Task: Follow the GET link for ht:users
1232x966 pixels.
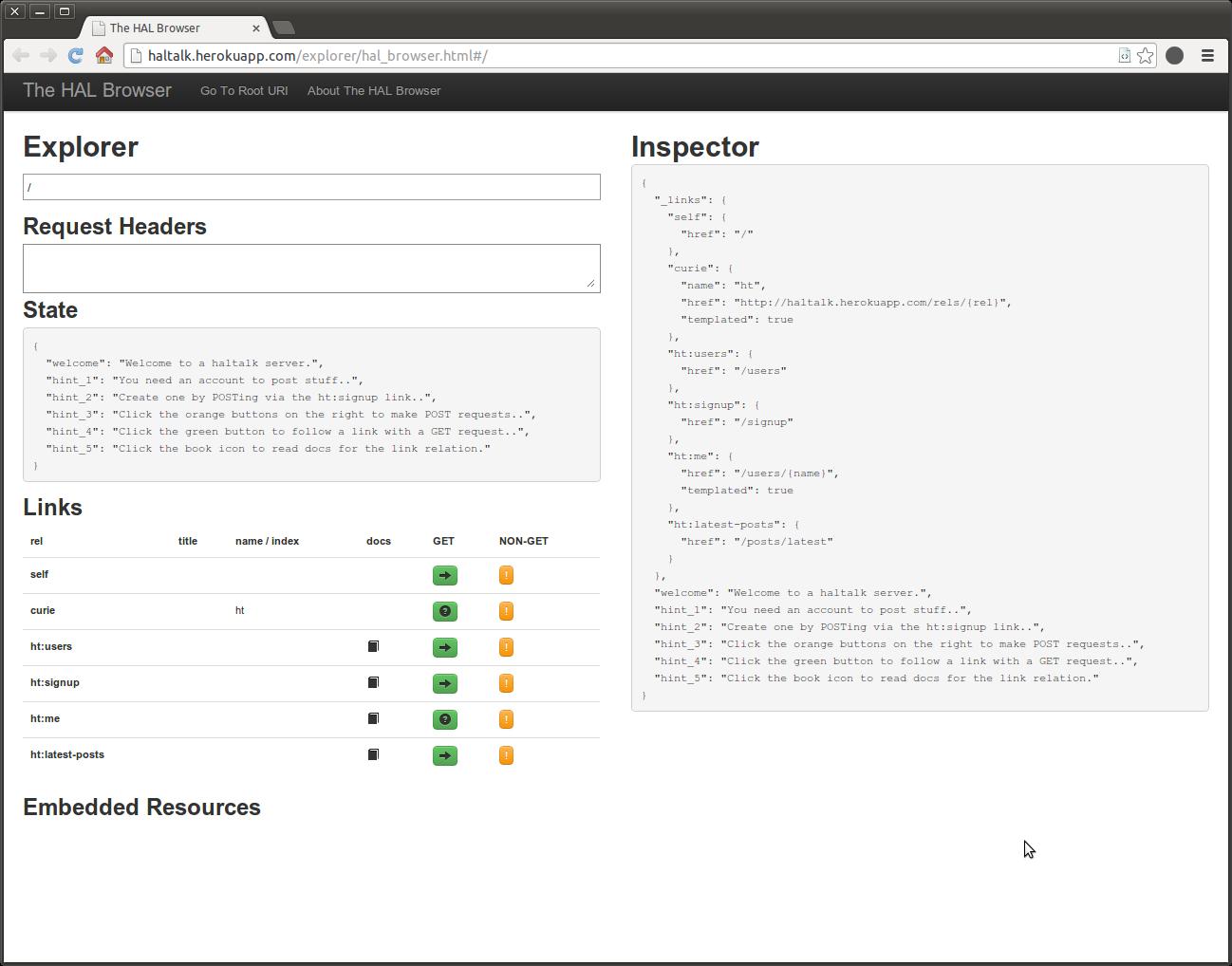Action: point(444,647)
